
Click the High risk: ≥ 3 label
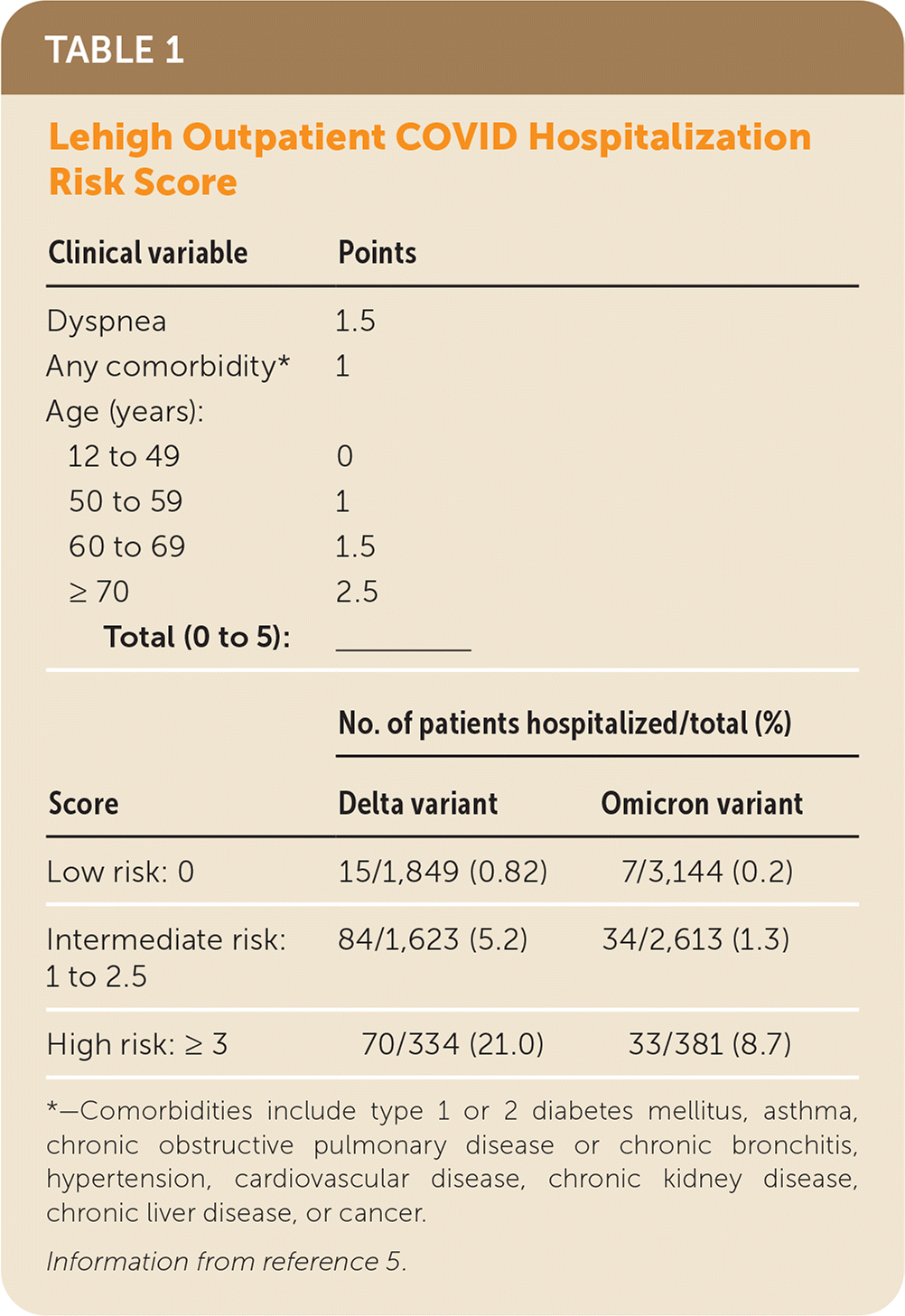(137, 1045)
